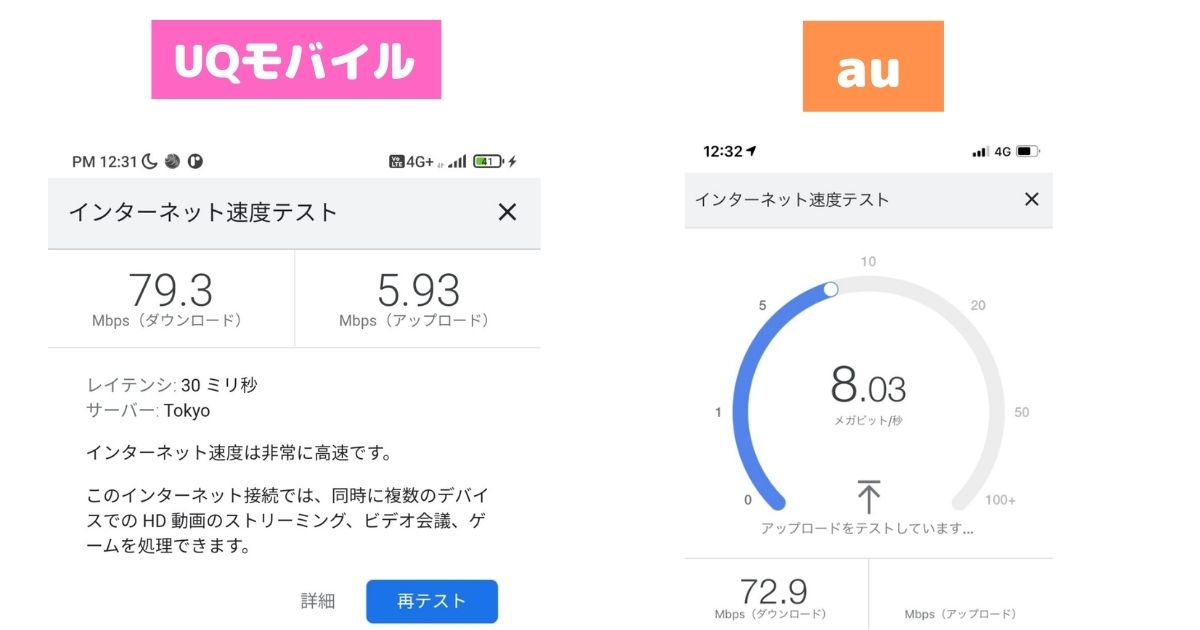Close the au speed test panel
The width and height of the screenshot is (1200, 630).
click(x=1032, y=199)
